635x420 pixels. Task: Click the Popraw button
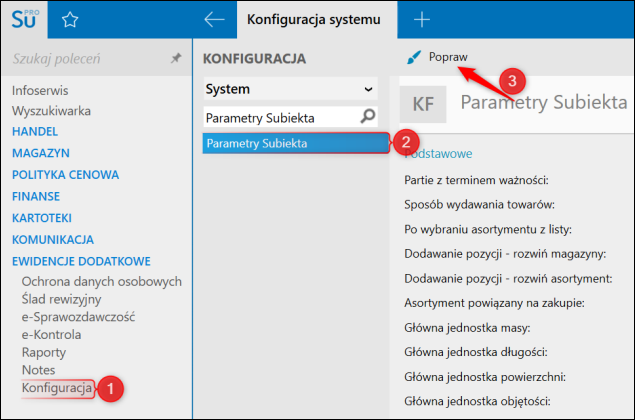pyautogui.click(x=437, y=57)
